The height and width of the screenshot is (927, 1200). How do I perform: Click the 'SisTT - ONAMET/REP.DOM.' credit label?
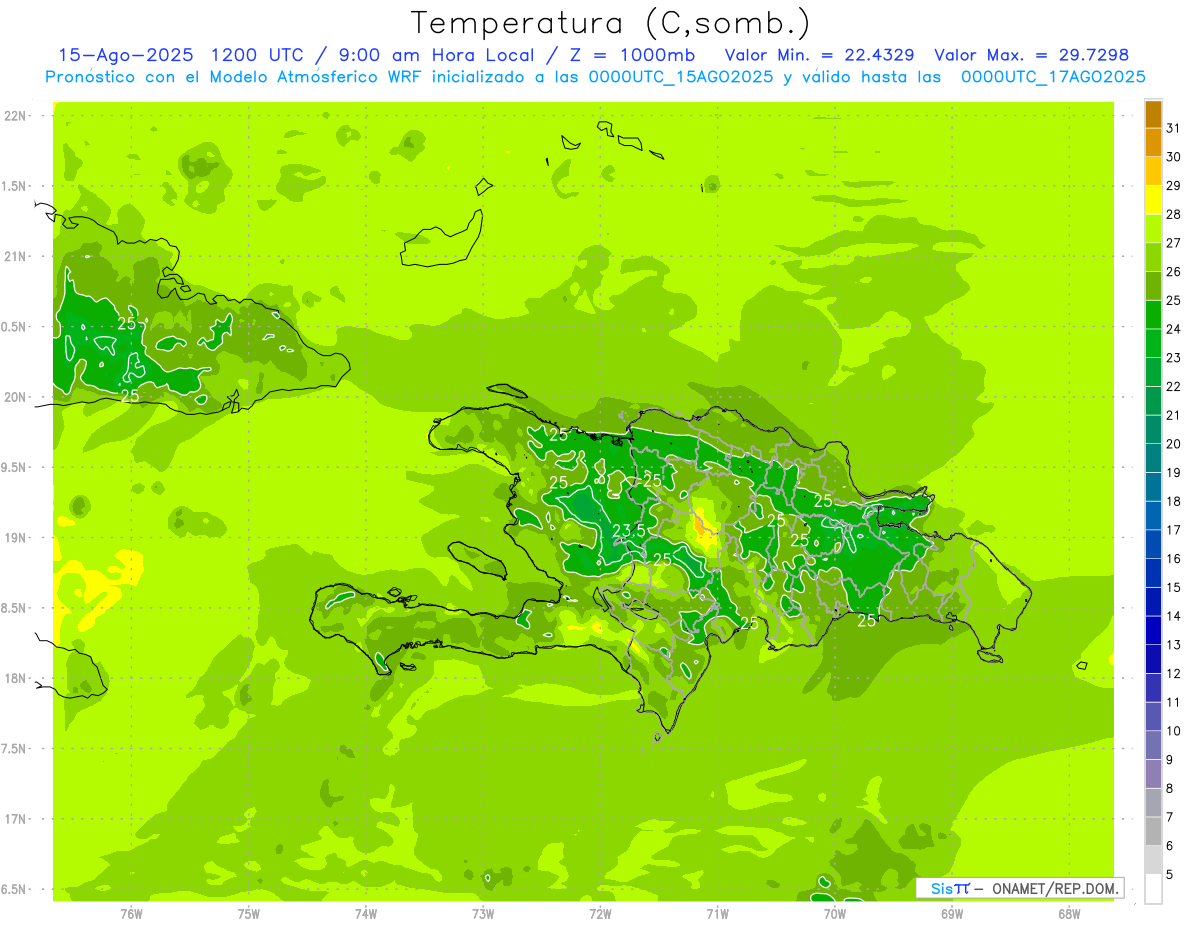1020,888
